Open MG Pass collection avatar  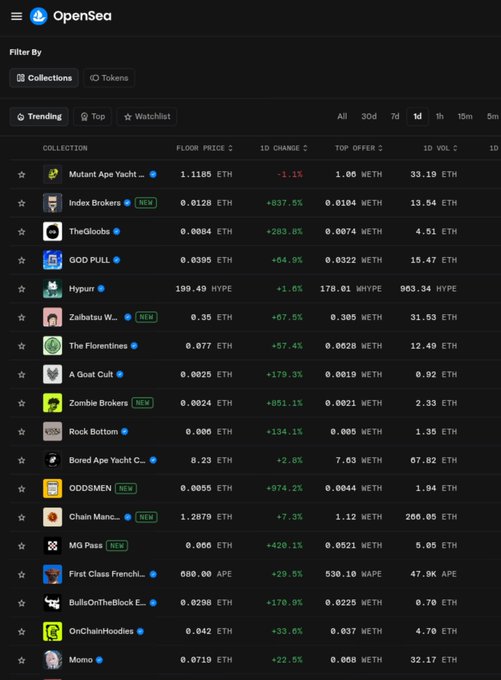tap(52, 546)
